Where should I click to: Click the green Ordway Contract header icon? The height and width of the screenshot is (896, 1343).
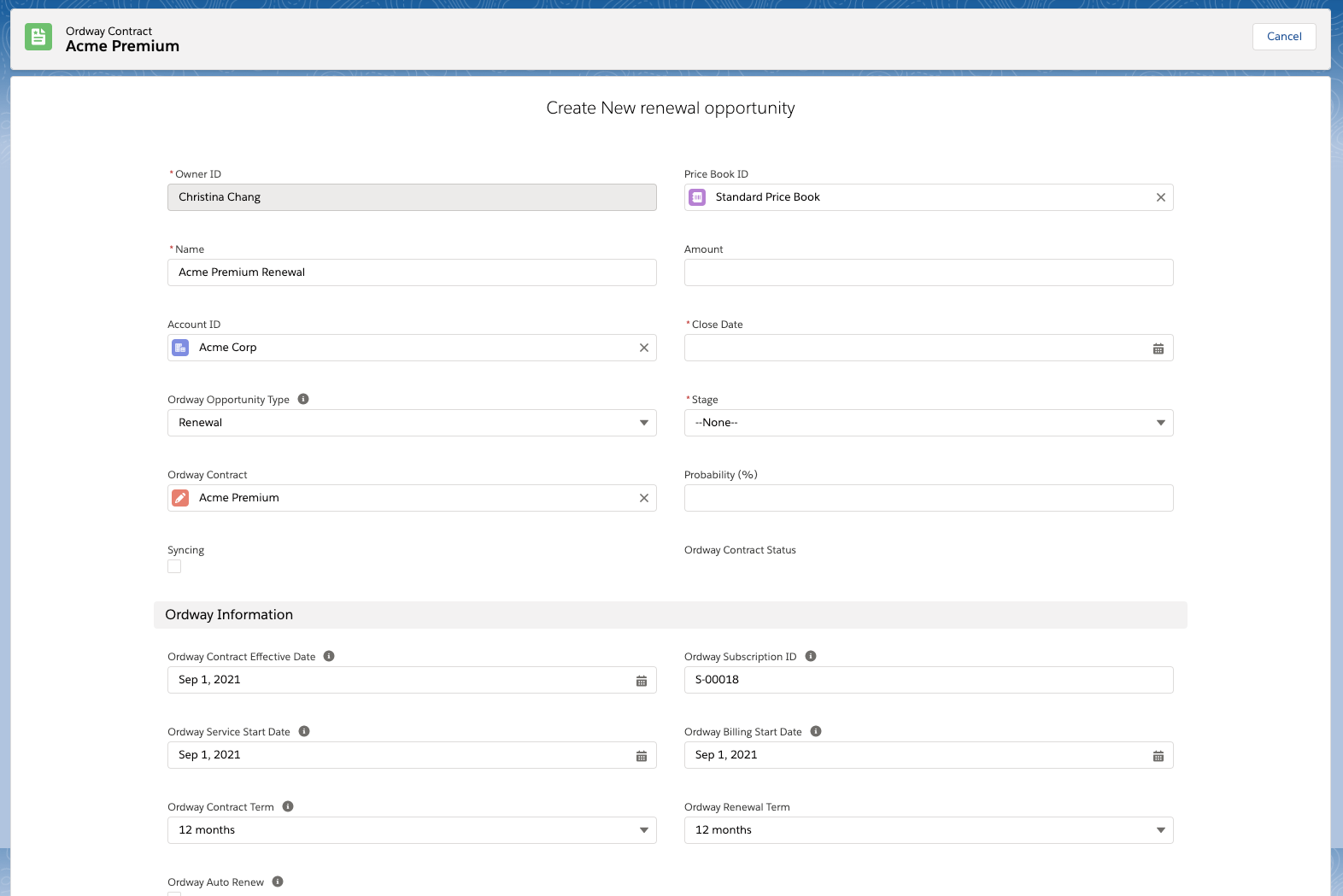coord(38,37)
